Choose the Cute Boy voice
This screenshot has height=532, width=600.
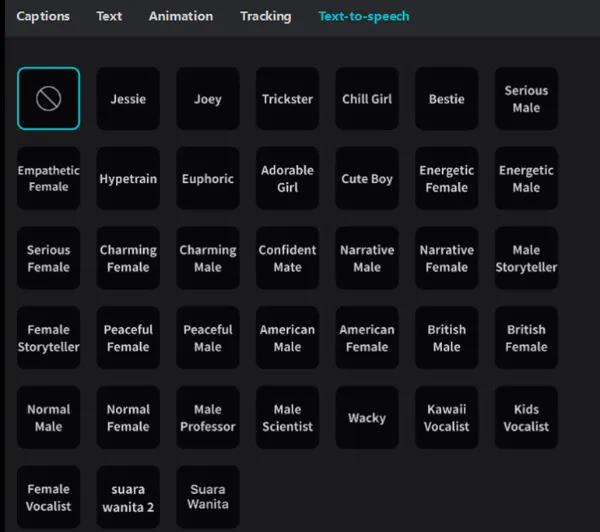click(367, 178)
